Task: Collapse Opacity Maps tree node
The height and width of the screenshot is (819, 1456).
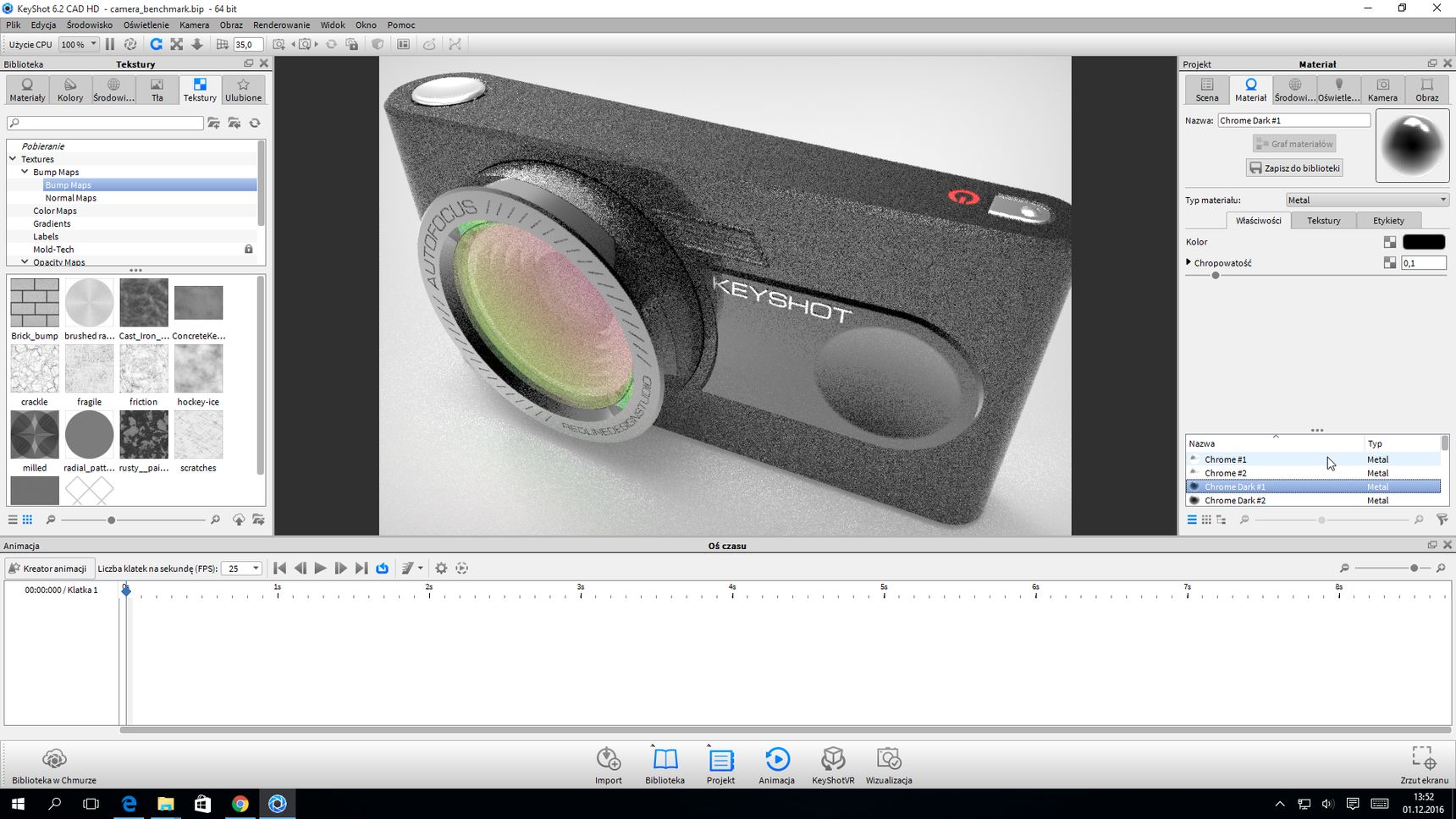Action: point(25,261)
